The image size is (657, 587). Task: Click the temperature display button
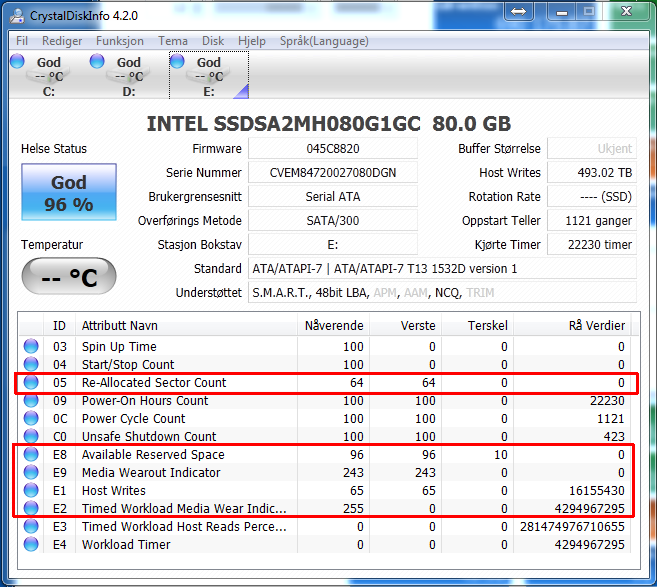pos(69,276)
